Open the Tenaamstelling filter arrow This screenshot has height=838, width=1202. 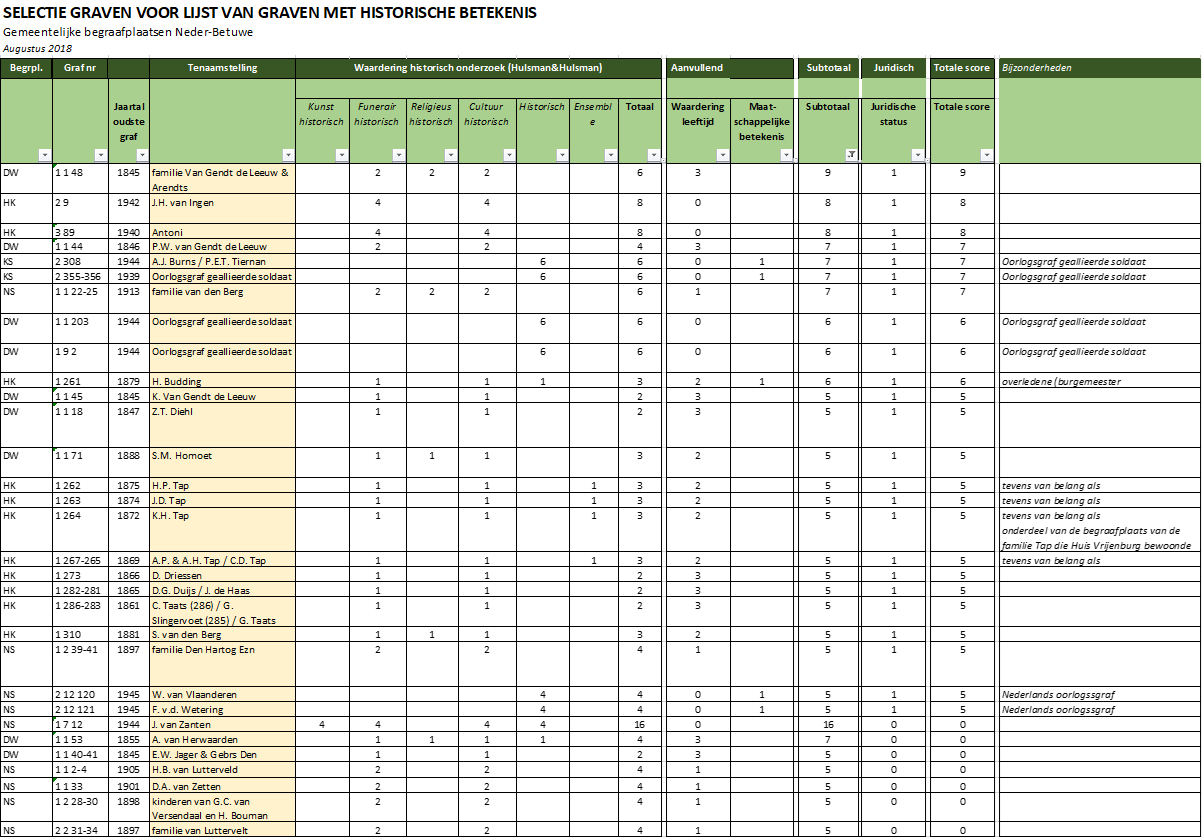(288, 155)
